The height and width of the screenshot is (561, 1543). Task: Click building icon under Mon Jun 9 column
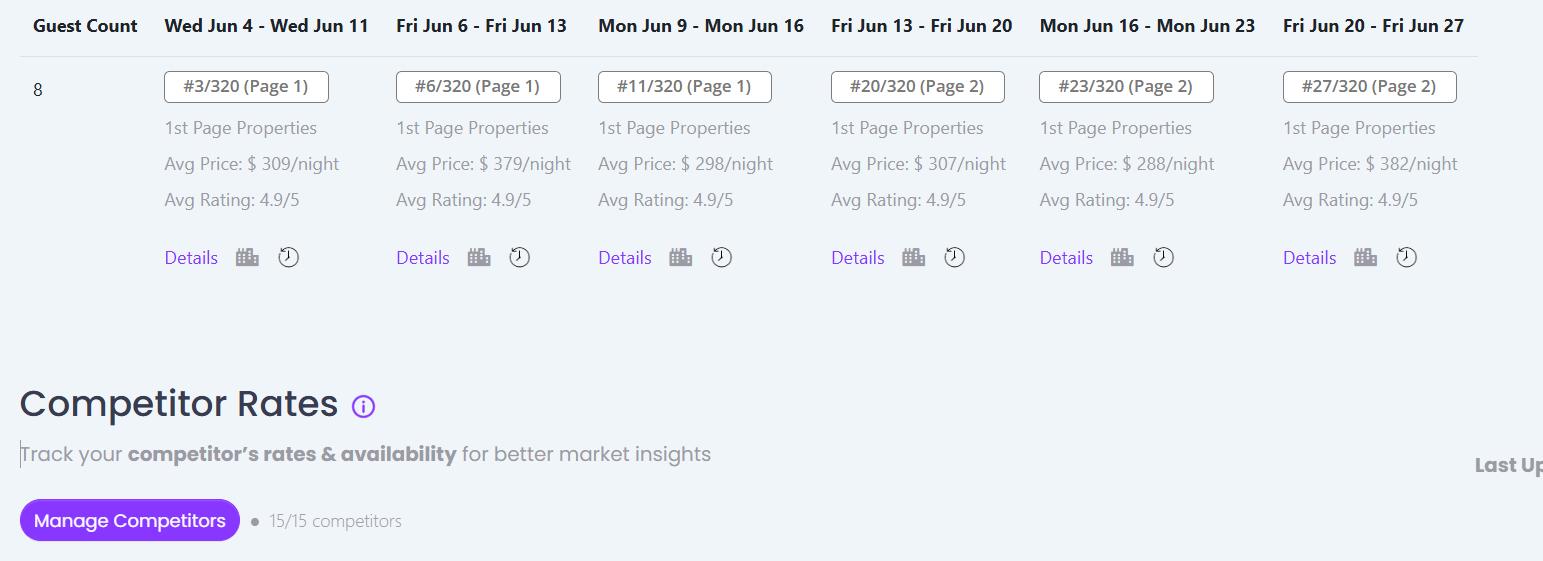point(681,258)
